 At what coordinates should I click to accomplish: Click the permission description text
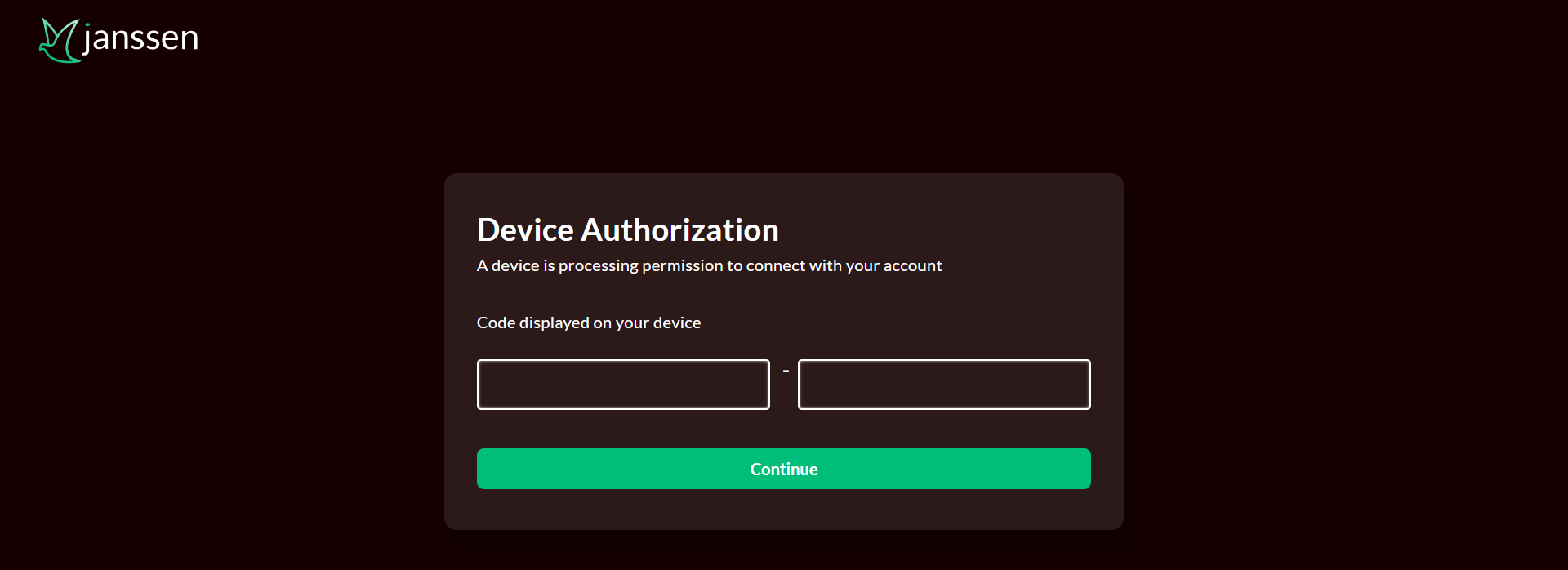point(709,265)
